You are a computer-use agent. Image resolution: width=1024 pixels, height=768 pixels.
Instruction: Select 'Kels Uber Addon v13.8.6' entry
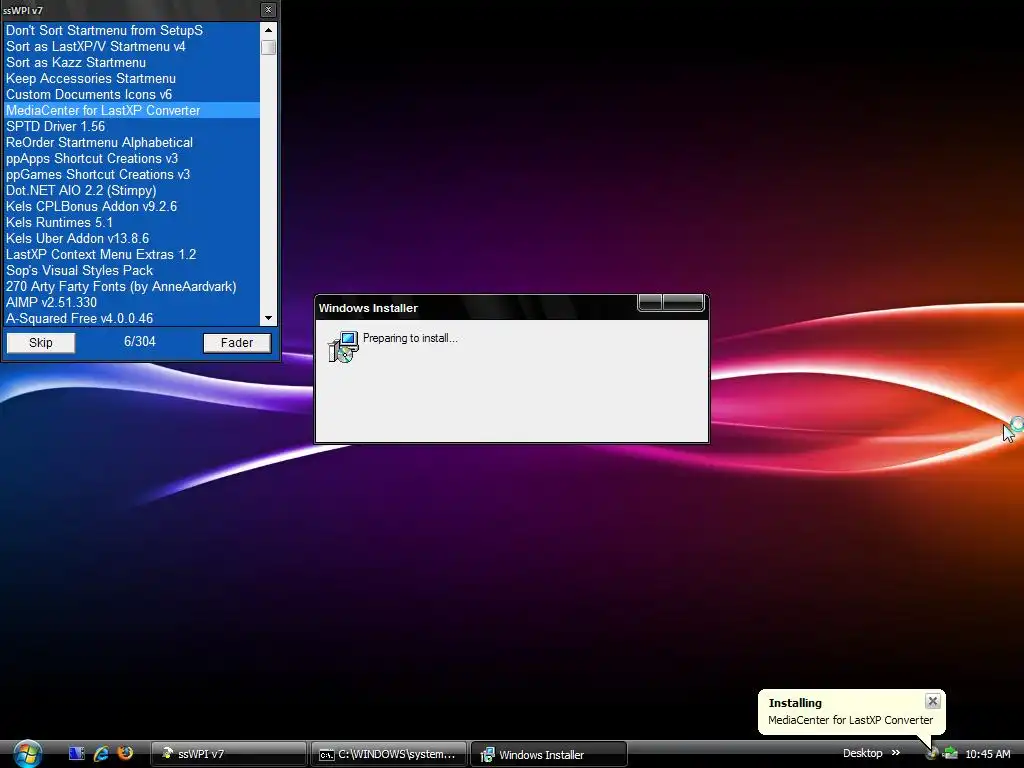point(132,238)
